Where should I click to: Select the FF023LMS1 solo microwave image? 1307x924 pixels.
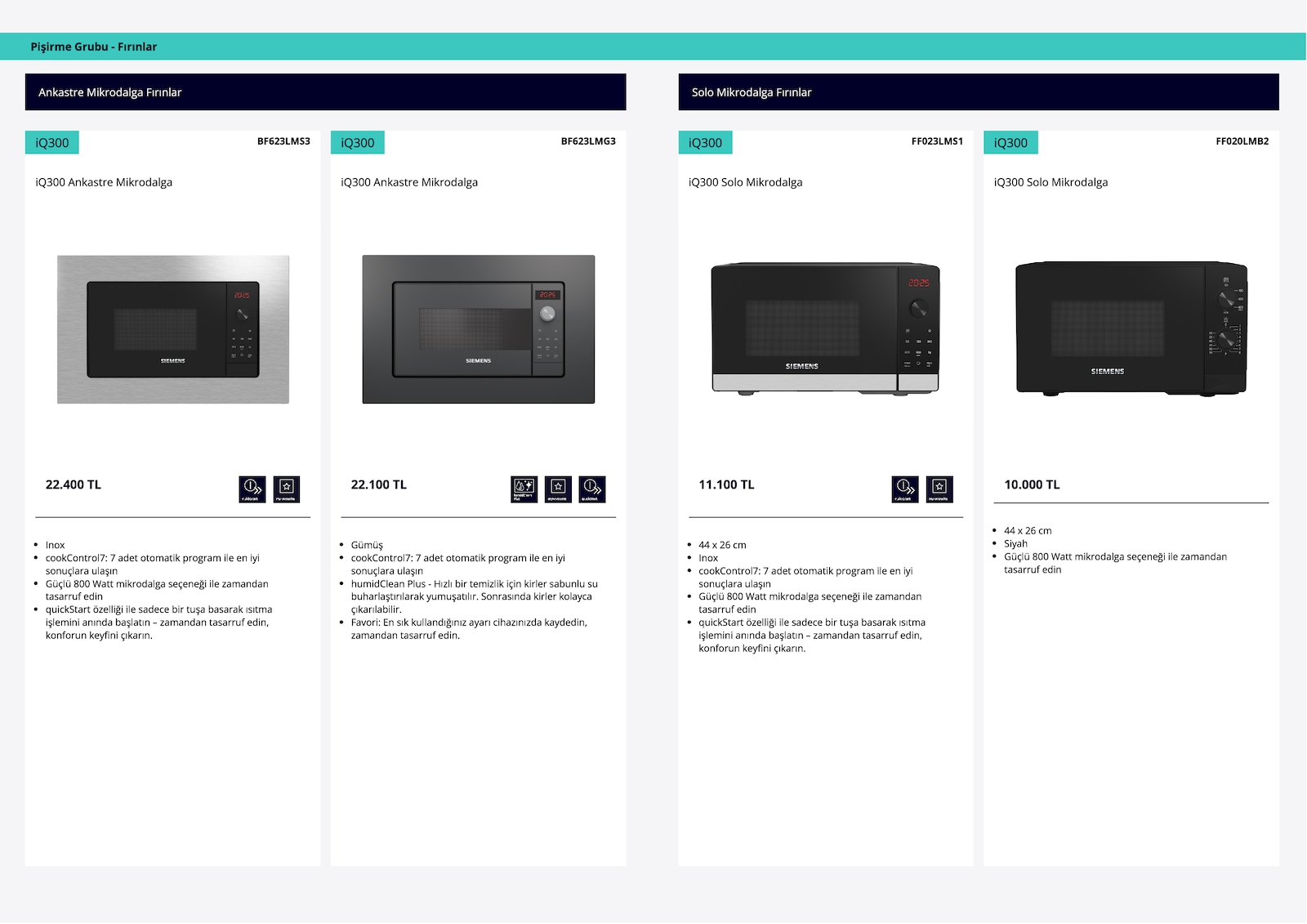coord(826,328)
